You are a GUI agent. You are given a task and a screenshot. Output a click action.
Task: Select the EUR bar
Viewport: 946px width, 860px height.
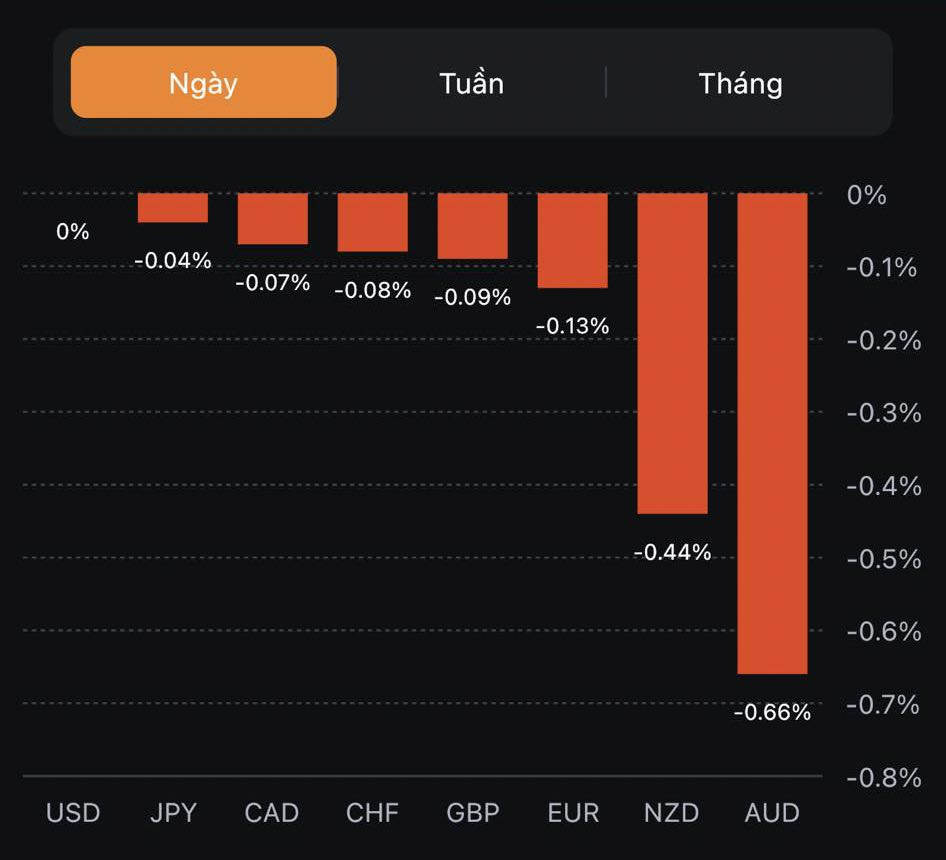[572, 240]
